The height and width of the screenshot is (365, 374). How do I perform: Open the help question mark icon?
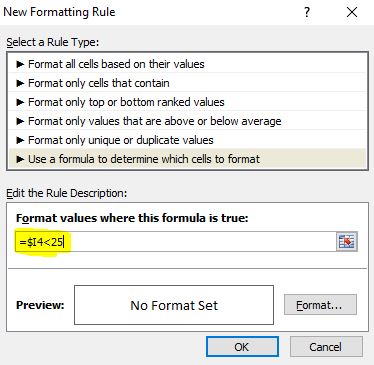click(307, 13)
